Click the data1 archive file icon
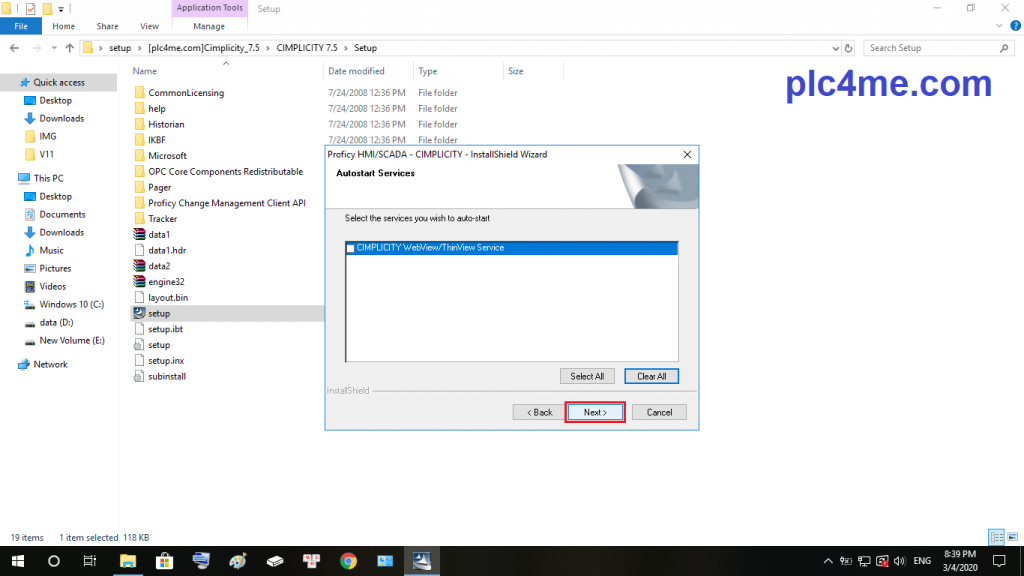1024x576 pixels. 140,234
